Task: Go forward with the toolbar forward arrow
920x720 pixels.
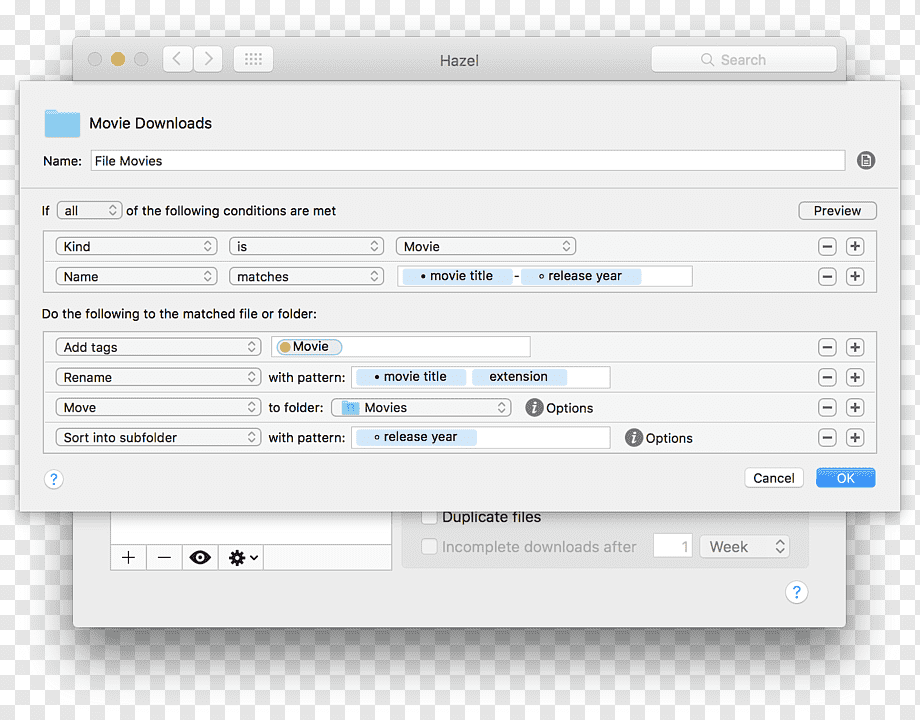Action: pyautogui.click(x=208, y=59)
